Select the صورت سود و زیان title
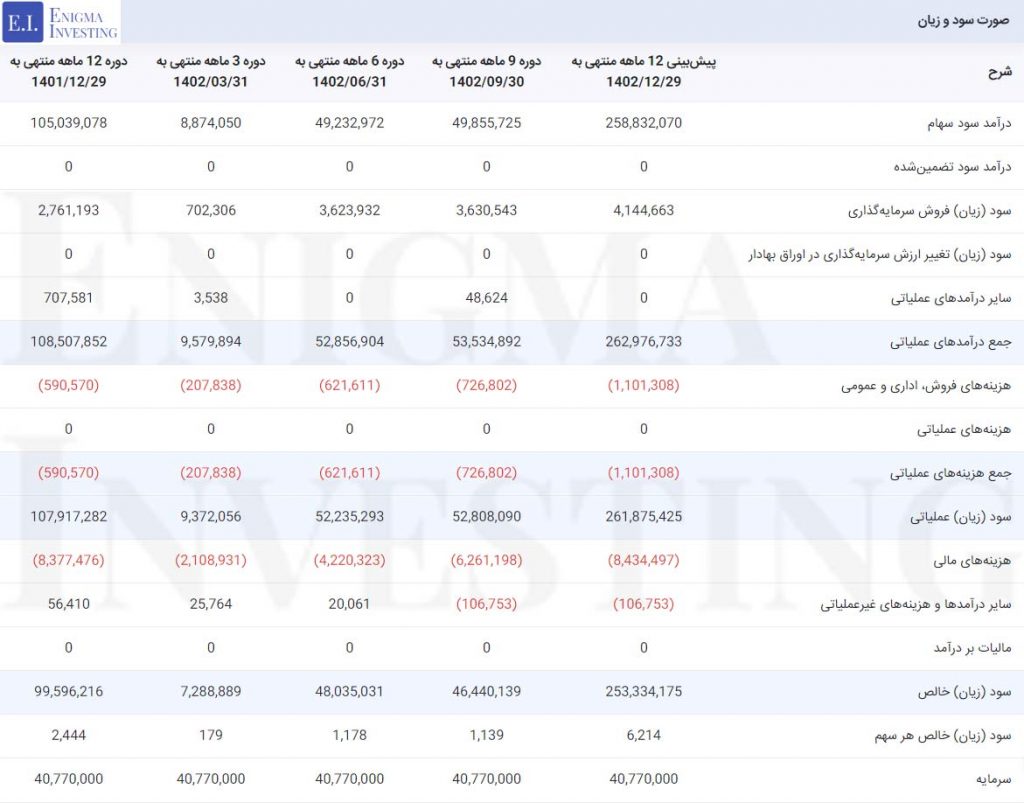Screen dimensions: 1024x803 pyautogui.click(x=963, y=20)
